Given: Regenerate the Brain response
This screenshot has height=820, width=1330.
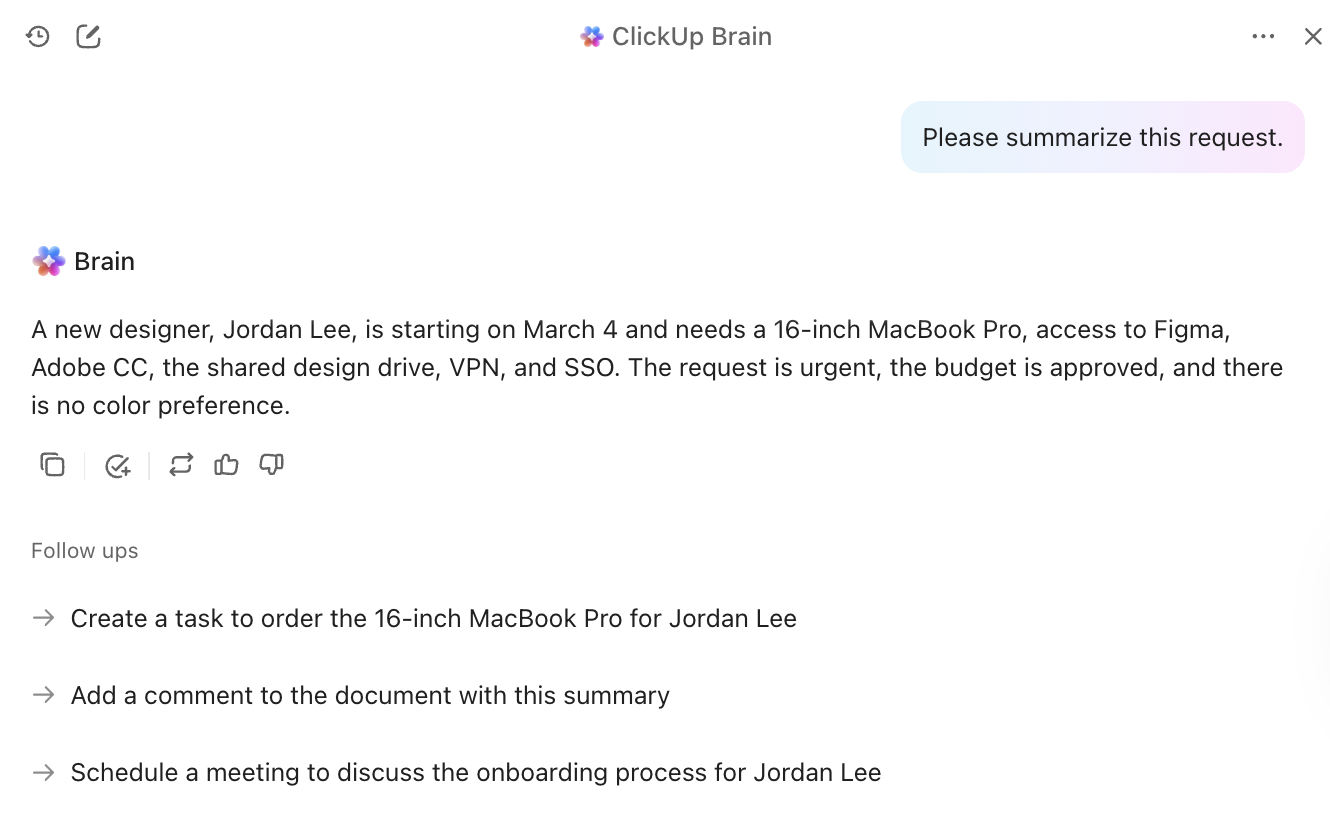Looking at the screenshot, I should click(x=181, y=464).
